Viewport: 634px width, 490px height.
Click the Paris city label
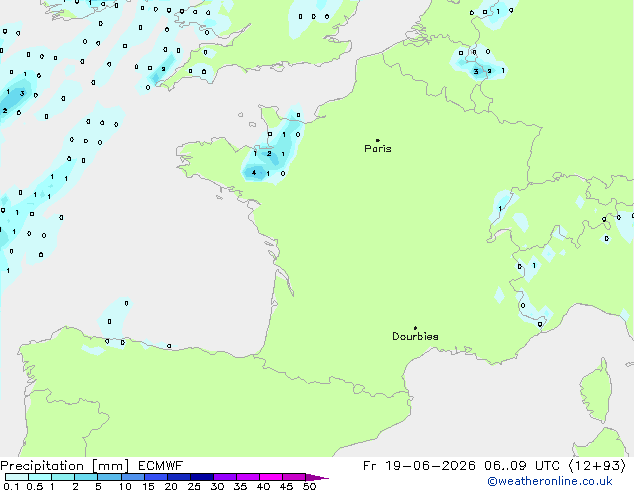378,149
